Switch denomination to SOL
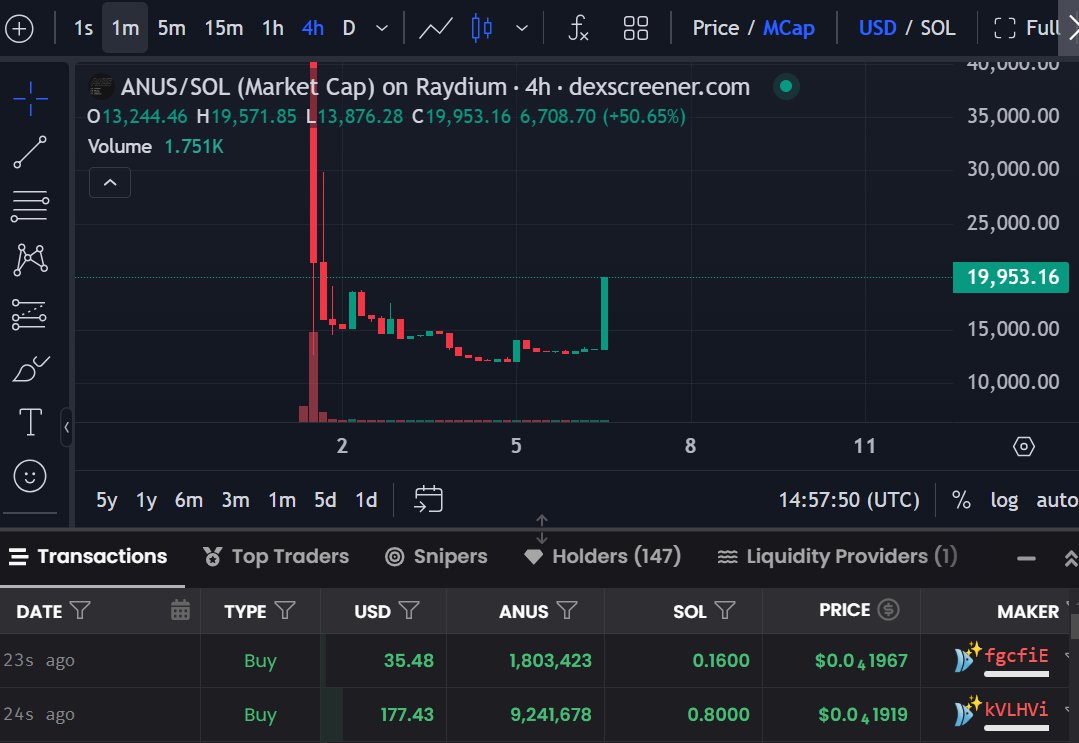 click(x=937, y=28)
